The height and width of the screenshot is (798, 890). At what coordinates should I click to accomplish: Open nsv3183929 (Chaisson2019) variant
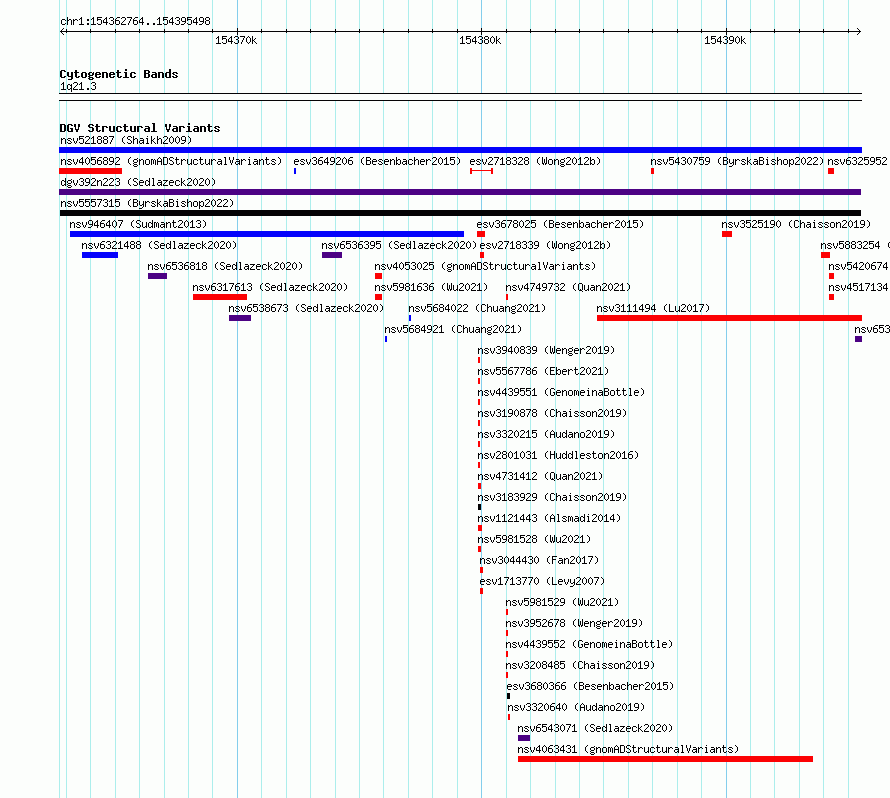(x=552, y=497)
